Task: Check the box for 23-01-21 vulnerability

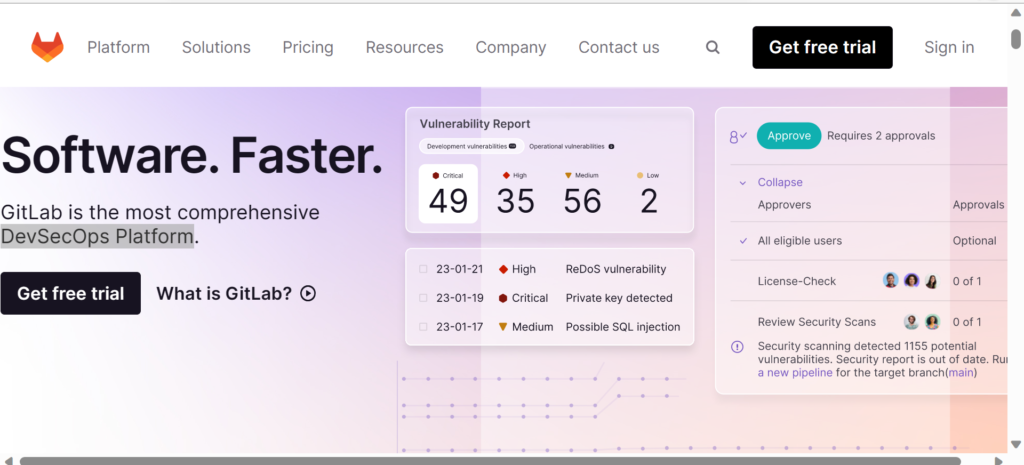Action: pos(423,269)
